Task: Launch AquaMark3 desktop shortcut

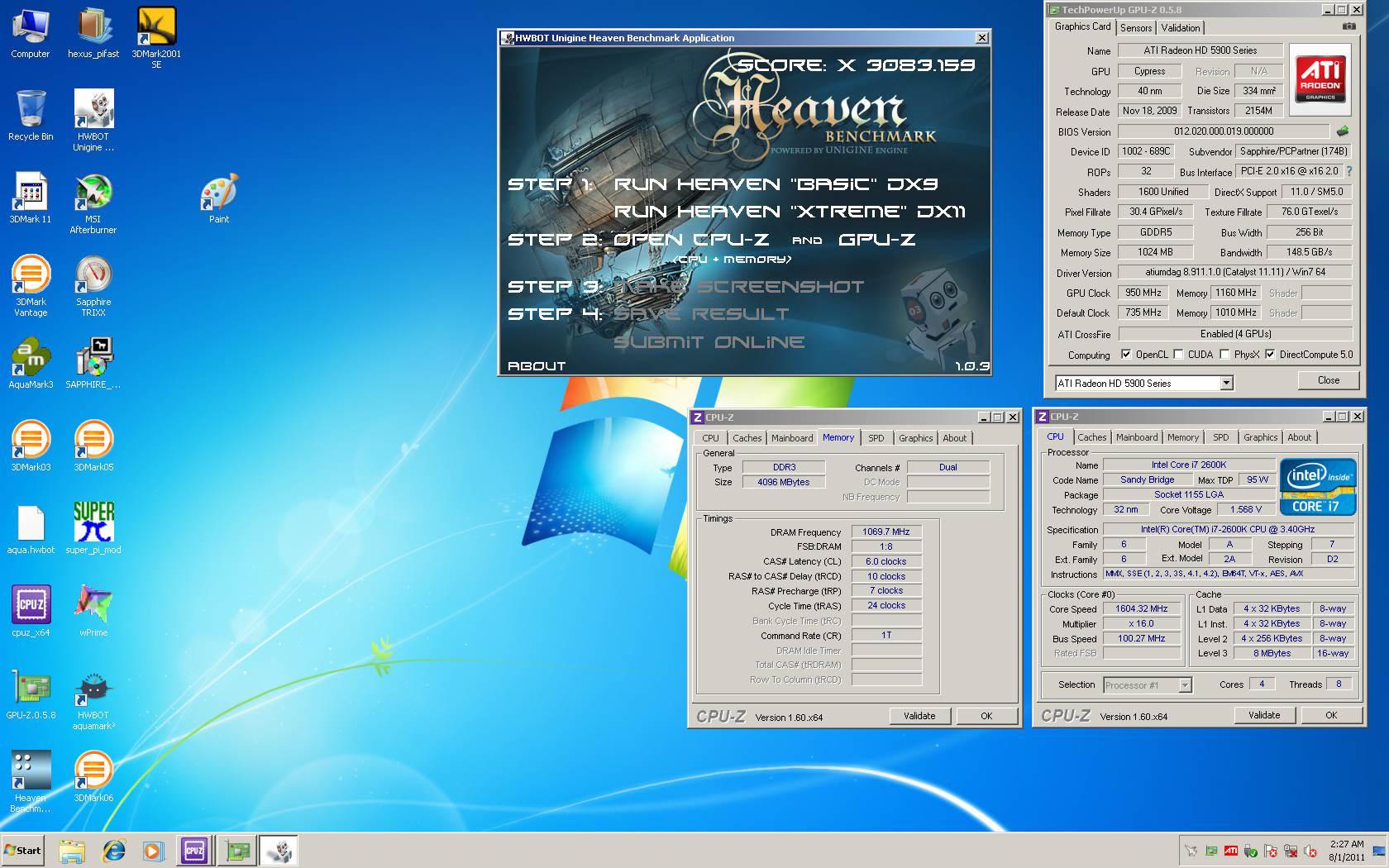Action: [x=31, y=364]
